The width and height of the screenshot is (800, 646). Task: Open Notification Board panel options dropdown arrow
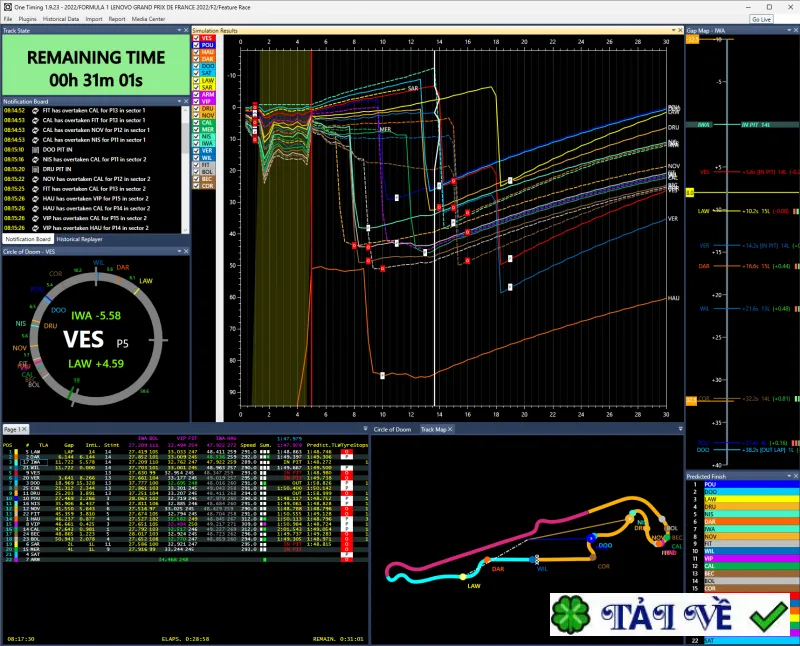179,102
